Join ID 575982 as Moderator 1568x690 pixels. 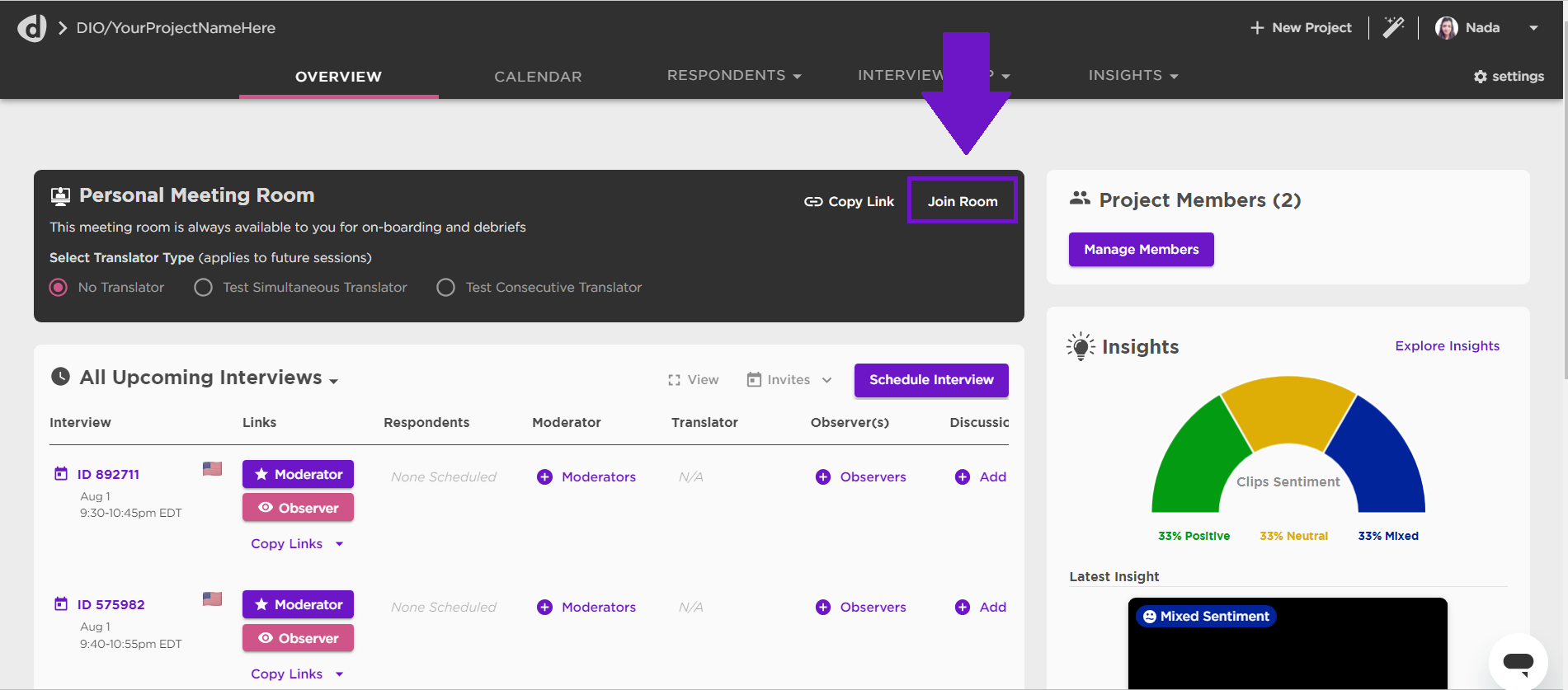pos(298,604)
